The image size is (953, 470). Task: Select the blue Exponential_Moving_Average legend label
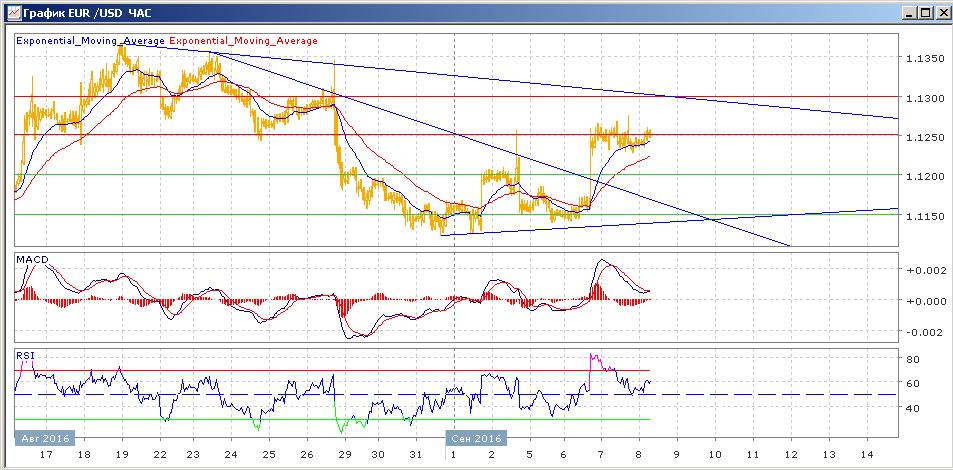[90, 41]
